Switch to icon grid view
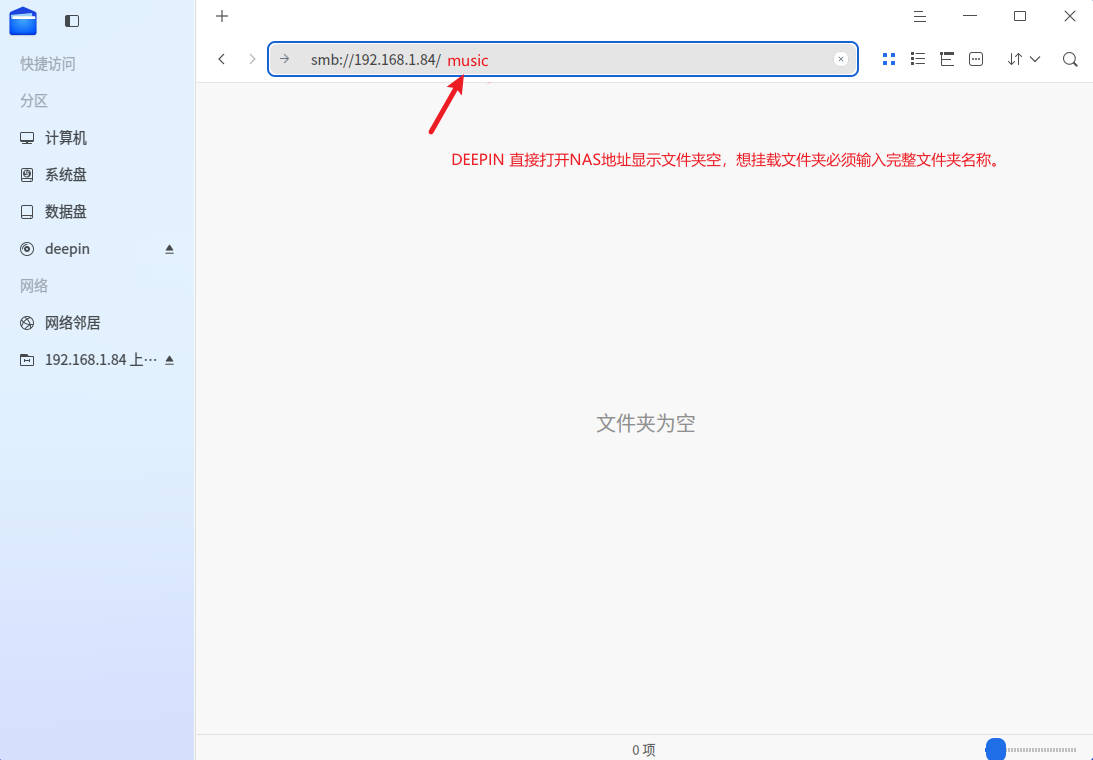Image resolution: width=1093 pixels, height=760 pixels. [889, 59]
